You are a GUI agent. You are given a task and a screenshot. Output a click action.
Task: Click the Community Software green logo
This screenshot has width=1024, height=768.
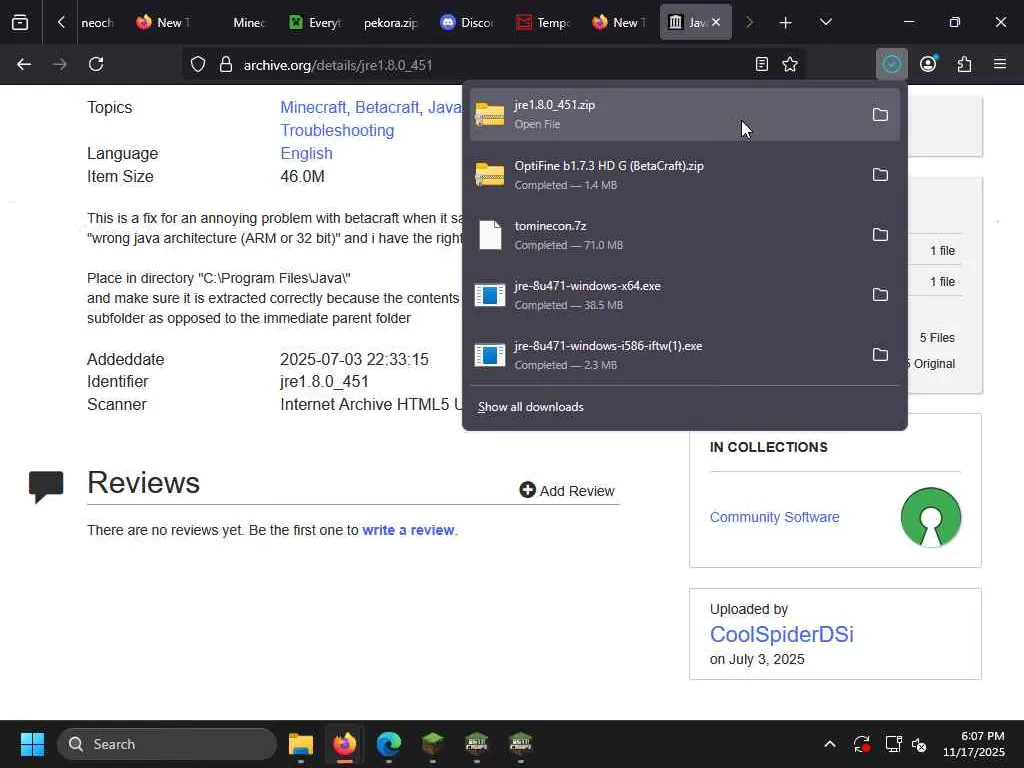[x=931, y=517]
